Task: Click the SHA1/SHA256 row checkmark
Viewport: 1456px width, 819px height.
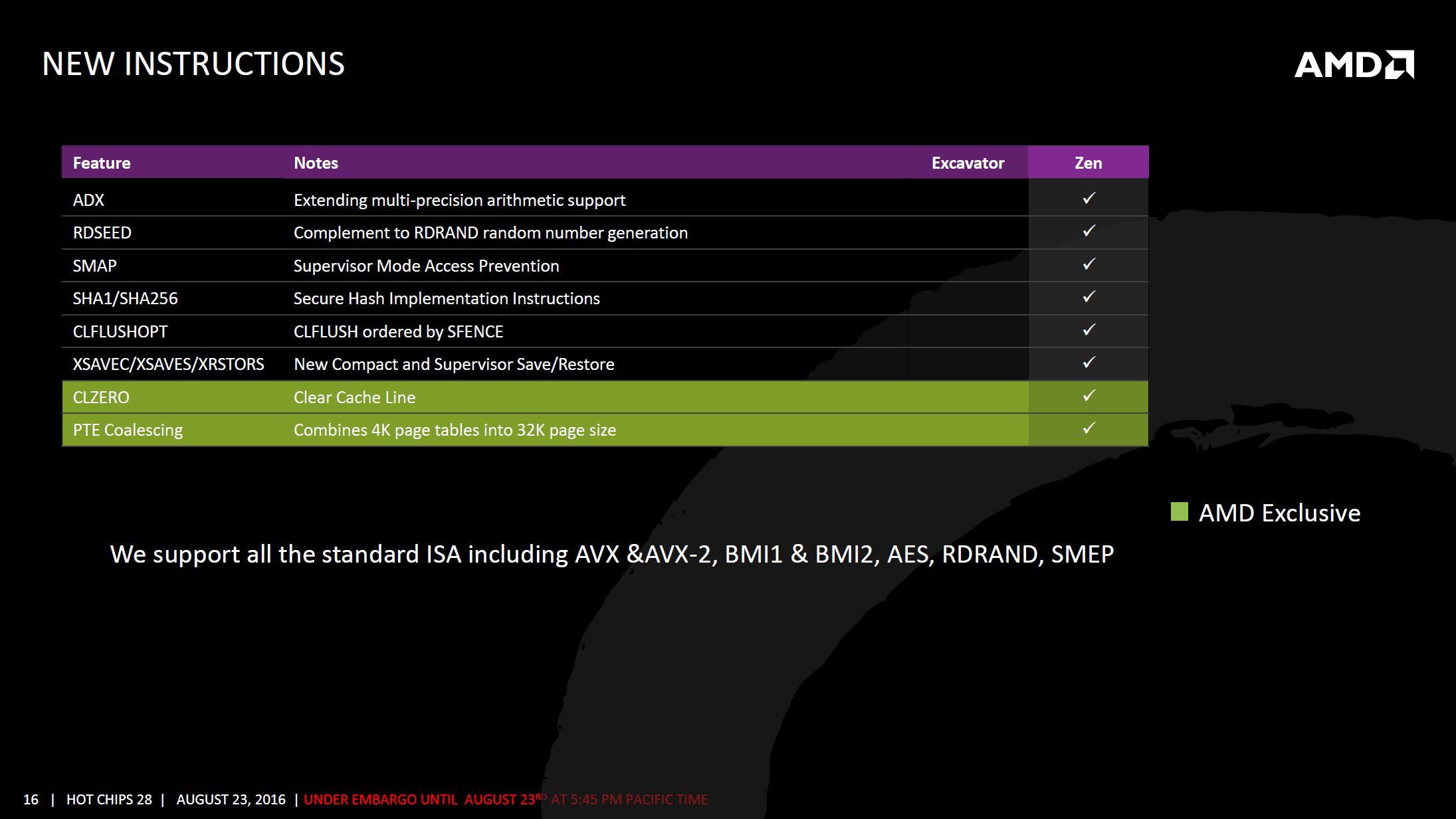Action: click(x=1089, y=297)
